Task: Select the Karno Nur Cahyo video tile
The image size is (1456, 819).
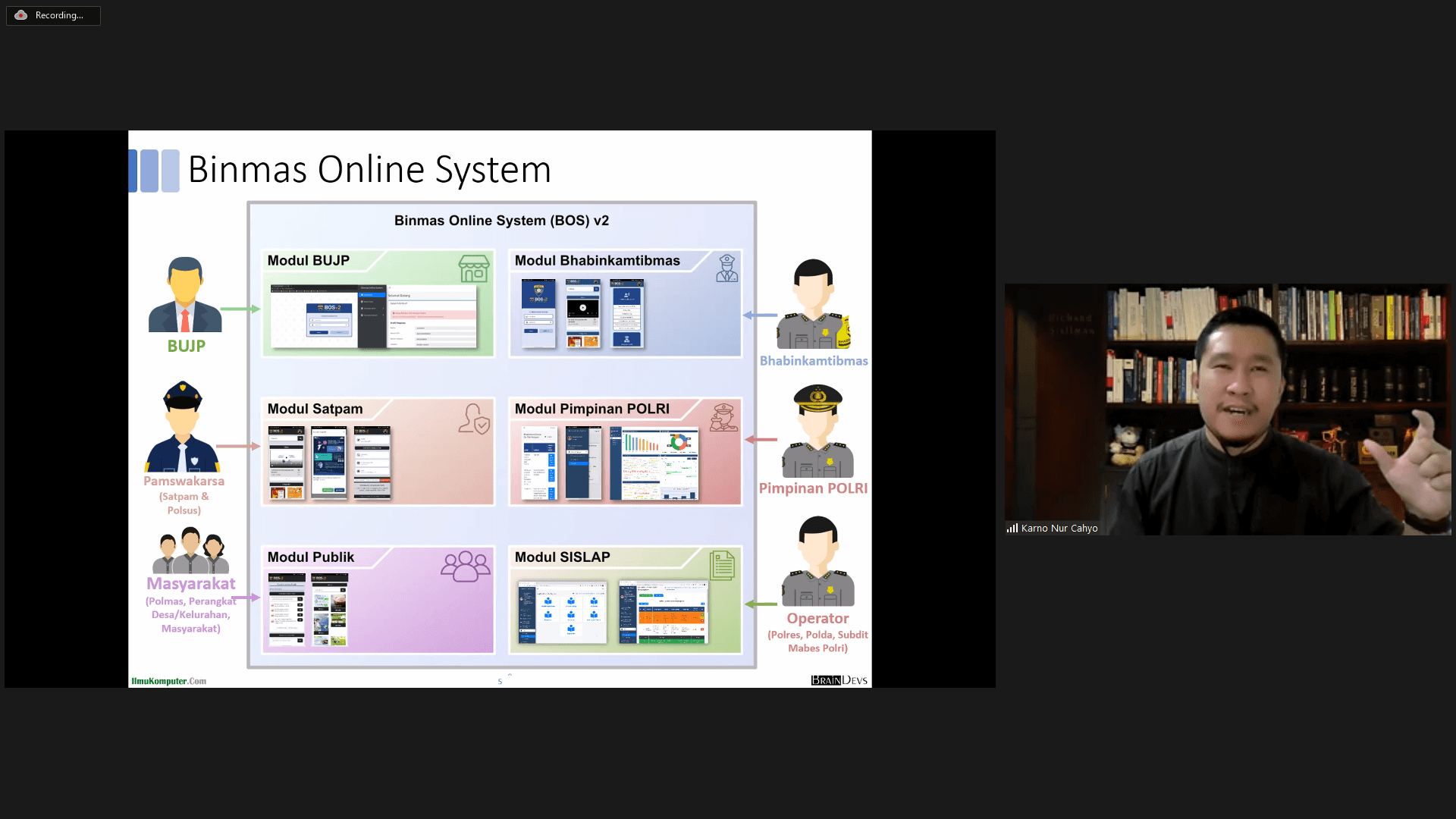Action: tap(1227, 409)
